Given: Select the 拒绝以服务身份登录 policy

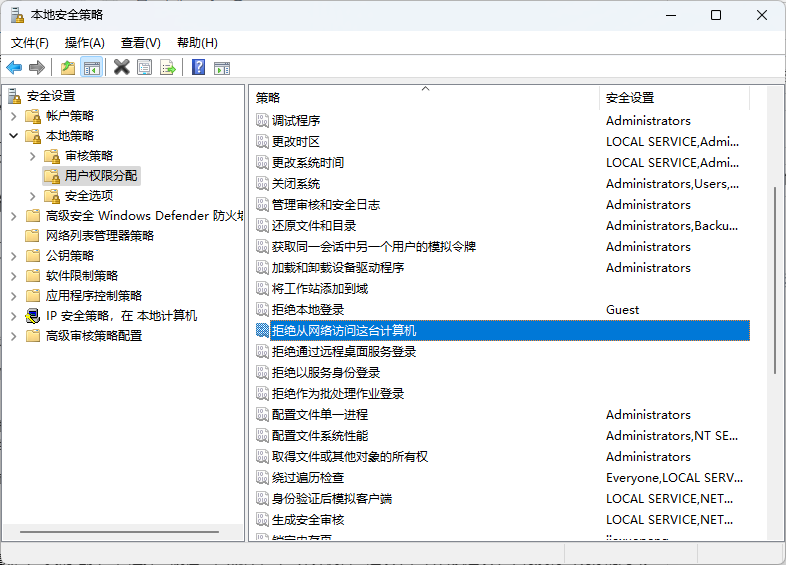Looking at the screenshot, I should (326, 372).
